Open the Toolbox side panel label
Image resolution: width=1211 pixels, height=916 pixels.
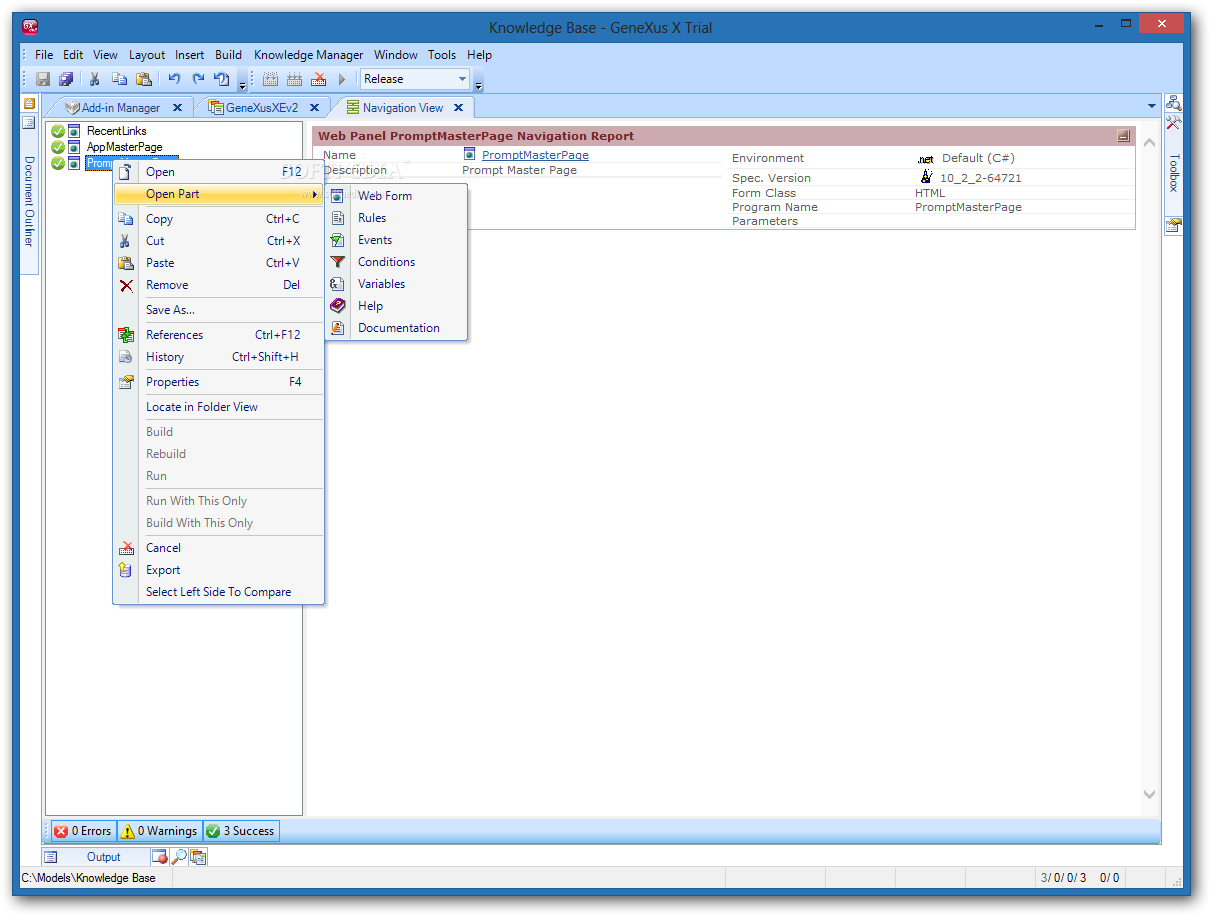click(1174, 172)
